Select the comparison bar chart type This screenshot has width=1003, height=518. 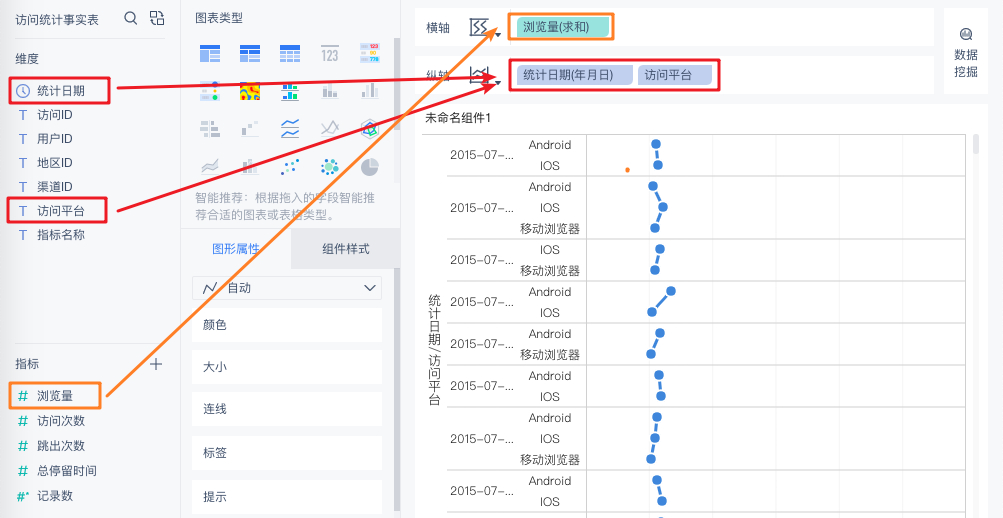coord(210,129)
